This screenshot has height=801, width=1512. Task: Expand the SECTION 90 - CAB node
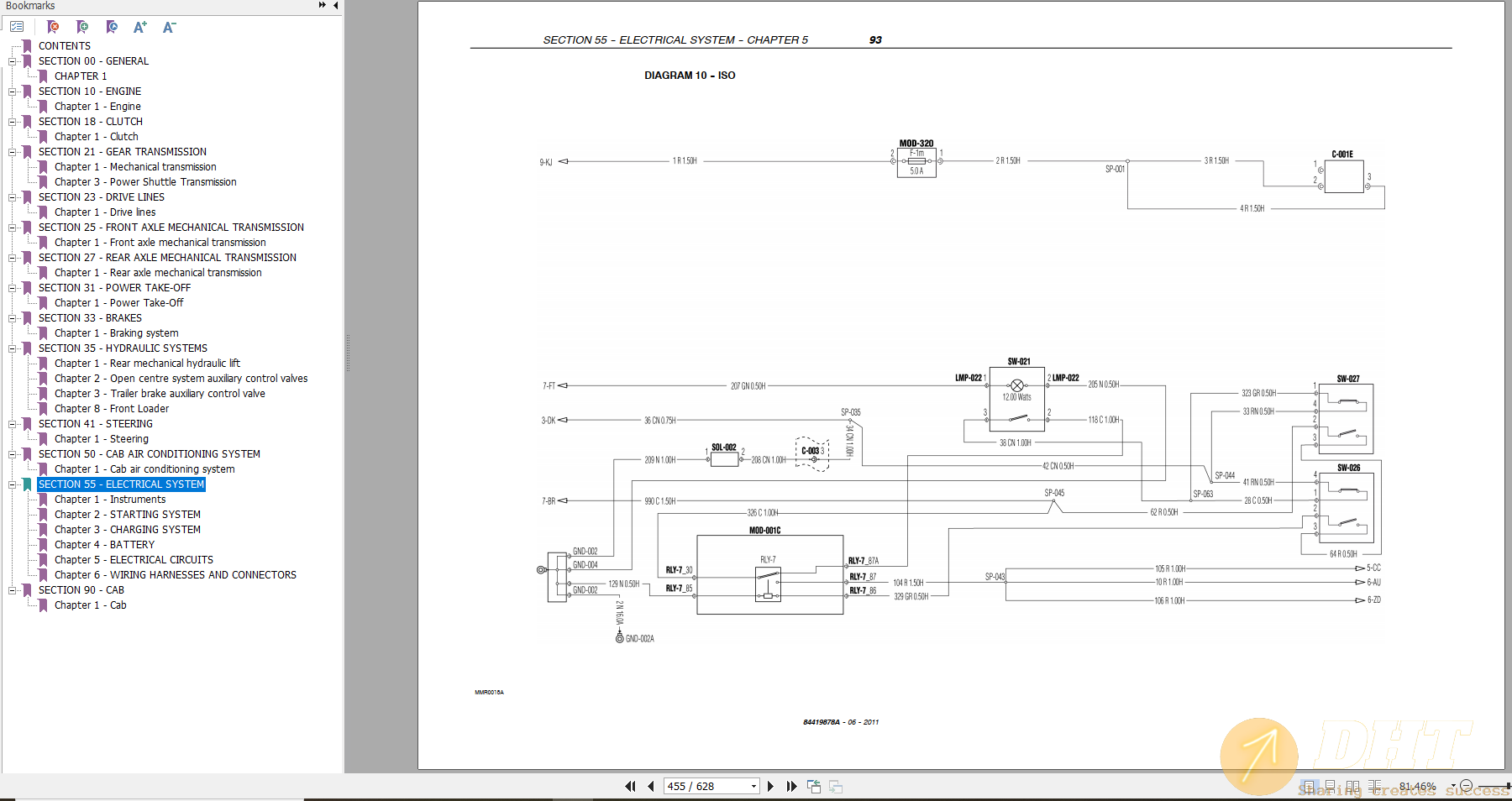pos(10,590)
